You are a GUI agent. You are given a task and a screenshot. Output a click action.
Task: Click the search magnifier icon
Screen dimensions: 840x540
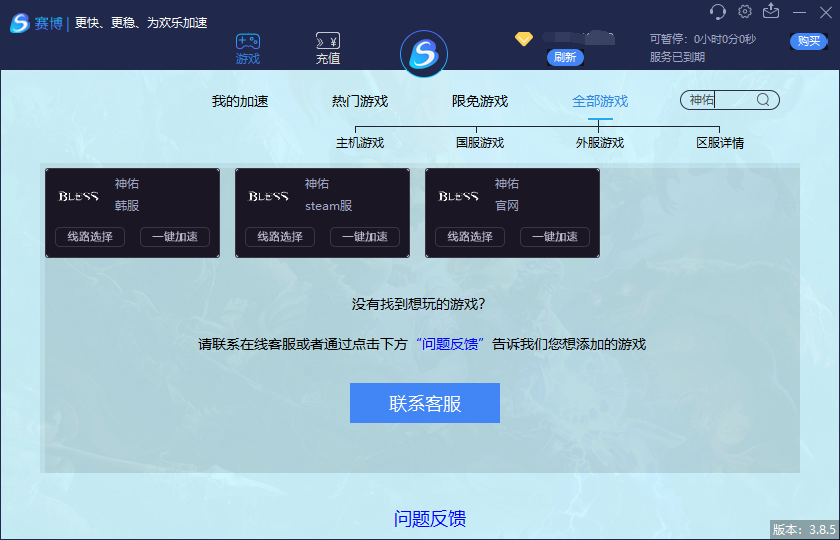(x=763, y=100)
